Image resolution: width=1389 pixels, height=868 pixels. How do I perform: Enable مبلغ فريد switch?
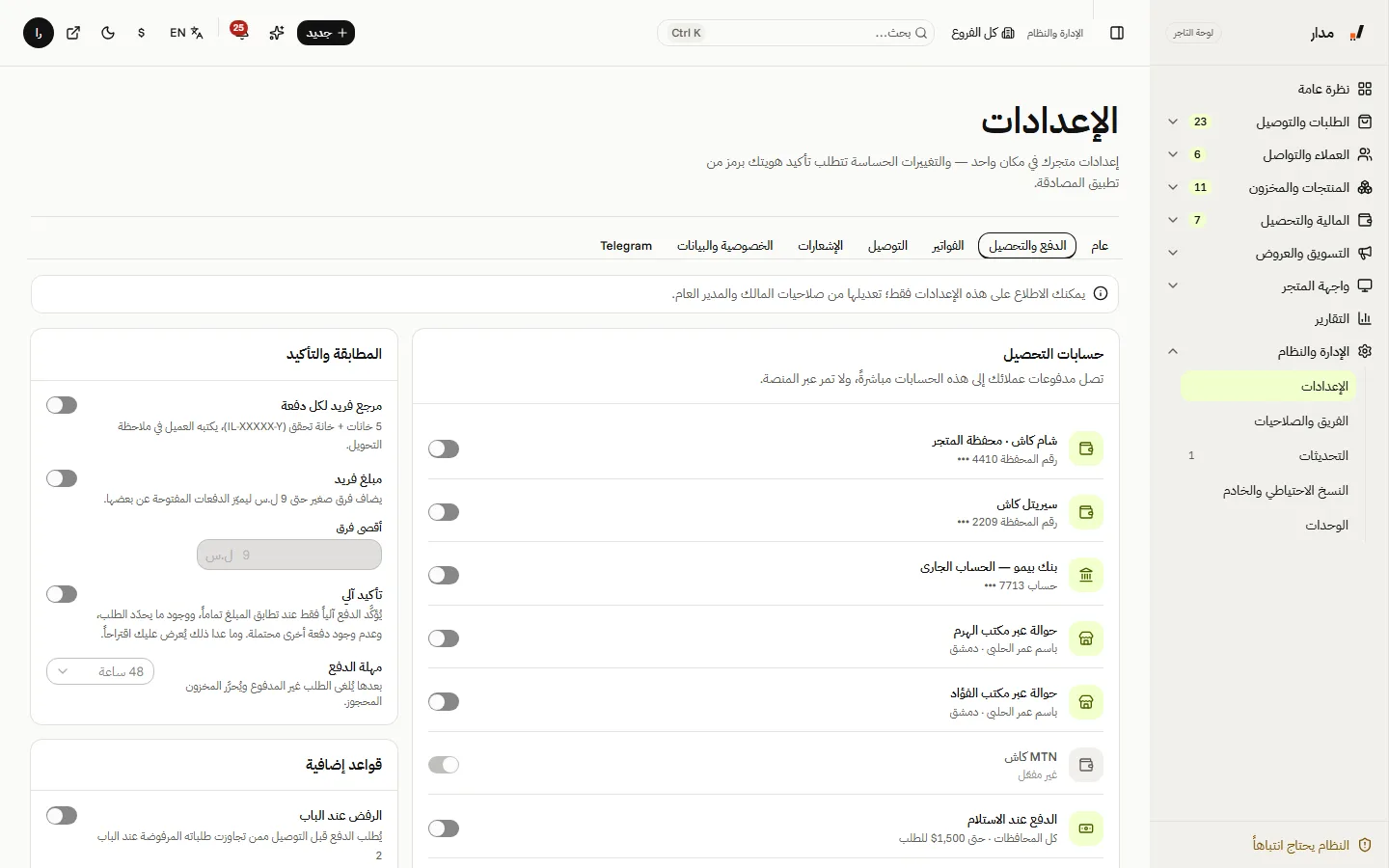coord(62,478)
